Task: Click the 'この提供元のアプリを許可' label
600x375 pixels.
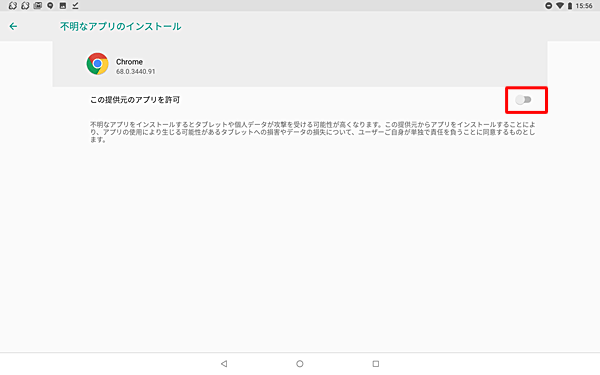Action: (135, 100)
